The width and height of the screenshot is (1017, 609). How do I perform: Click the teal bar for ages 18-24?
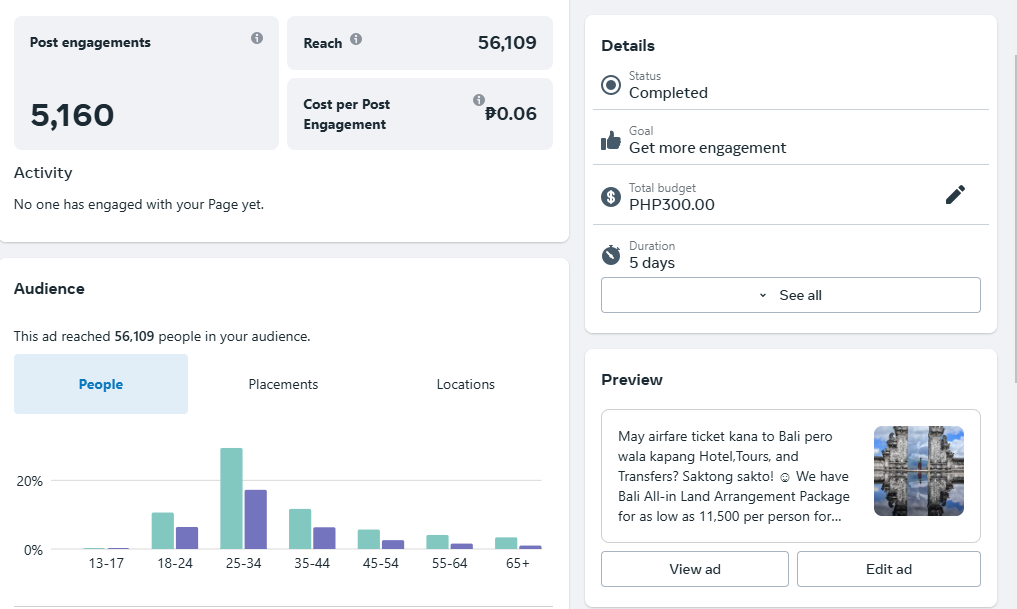(x=163, y=531)
